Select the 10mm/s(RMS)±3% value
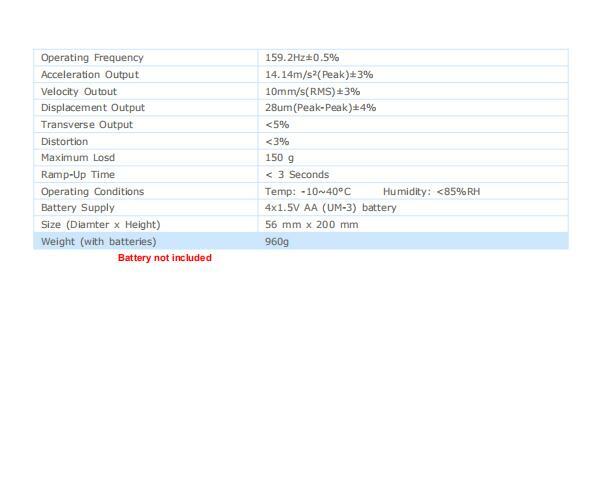The width and height of the screenshot is (600, 479). (312, 91)
